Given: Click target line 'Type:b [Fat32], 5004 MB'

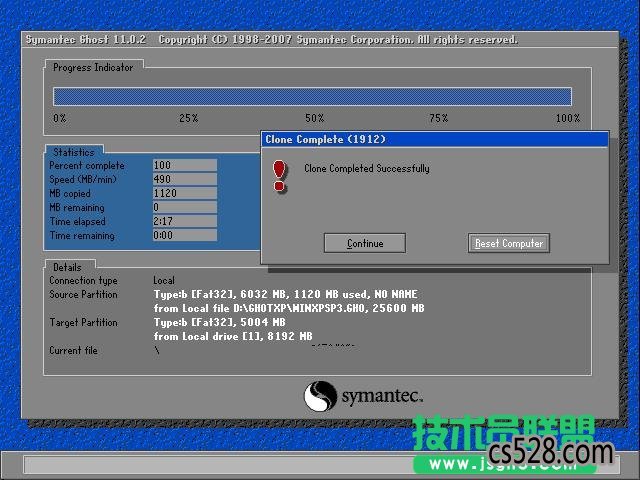Looking at the screenshot, I should (220, 322).
